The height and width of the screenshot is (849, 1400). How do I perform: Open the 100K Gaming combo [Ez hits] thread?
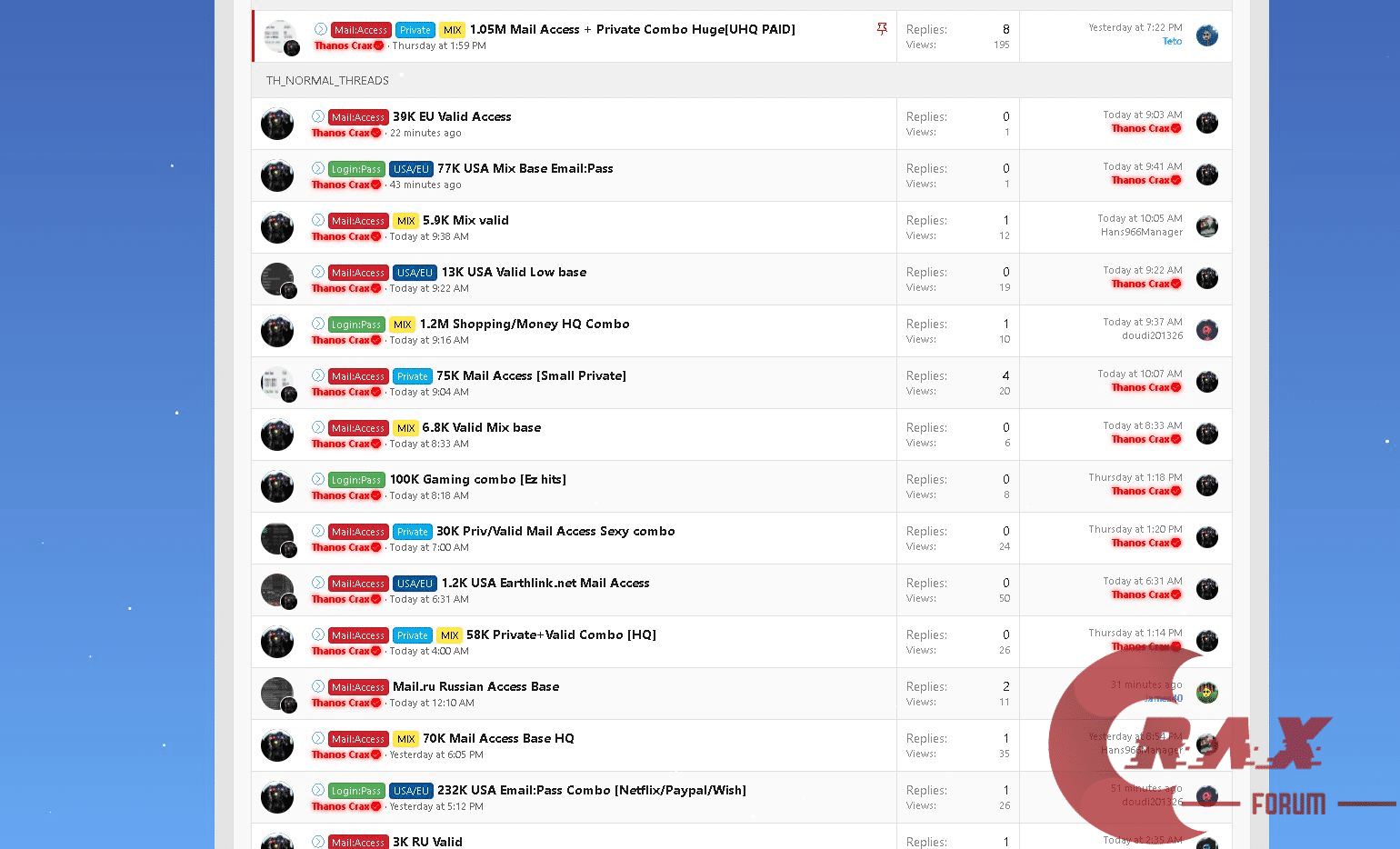click(x=478, y=479)
